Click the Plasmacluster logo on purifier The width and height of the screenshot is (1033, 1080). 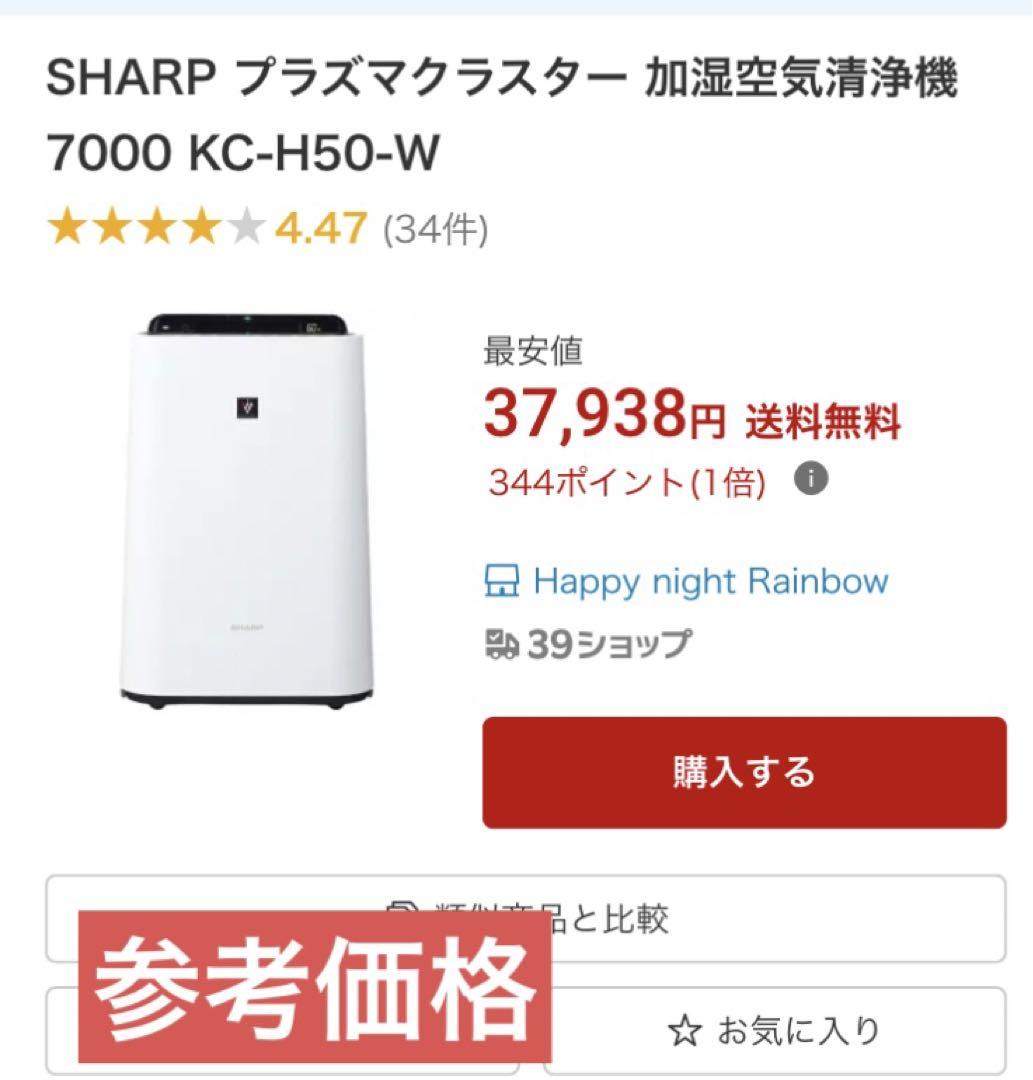pyautogui.click(x=247, y=408)
